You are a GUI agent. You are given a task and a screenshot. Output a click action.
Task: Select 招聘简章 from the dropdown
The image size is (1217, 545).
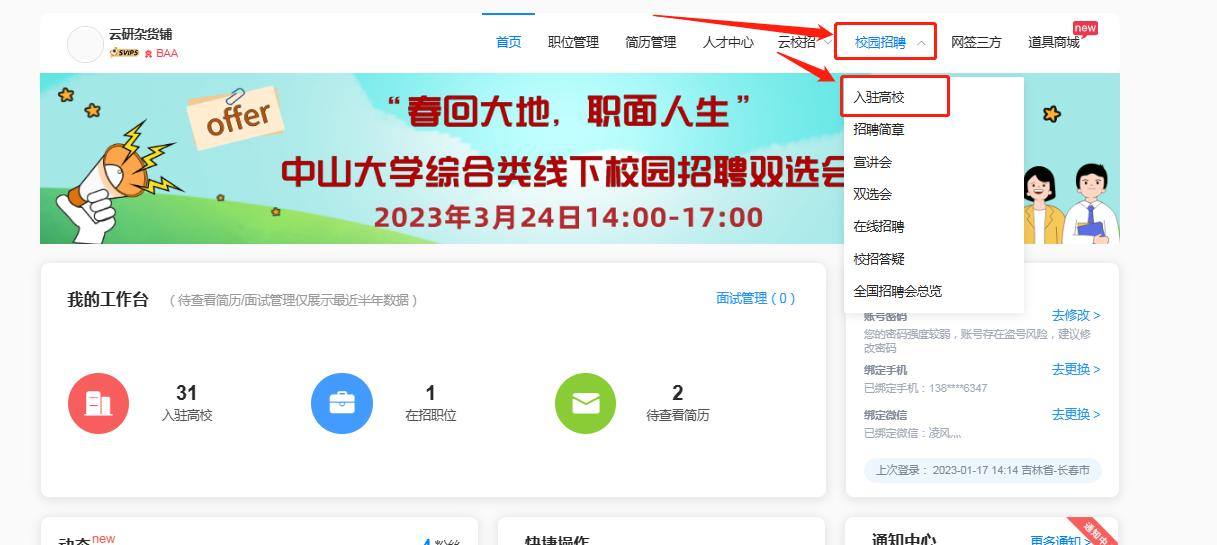[878, 130]
